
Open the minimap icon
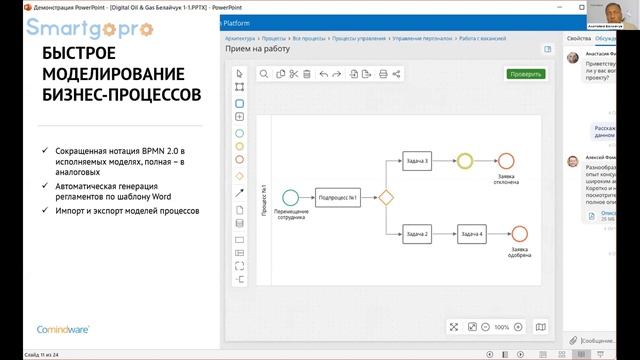point(540,327)
